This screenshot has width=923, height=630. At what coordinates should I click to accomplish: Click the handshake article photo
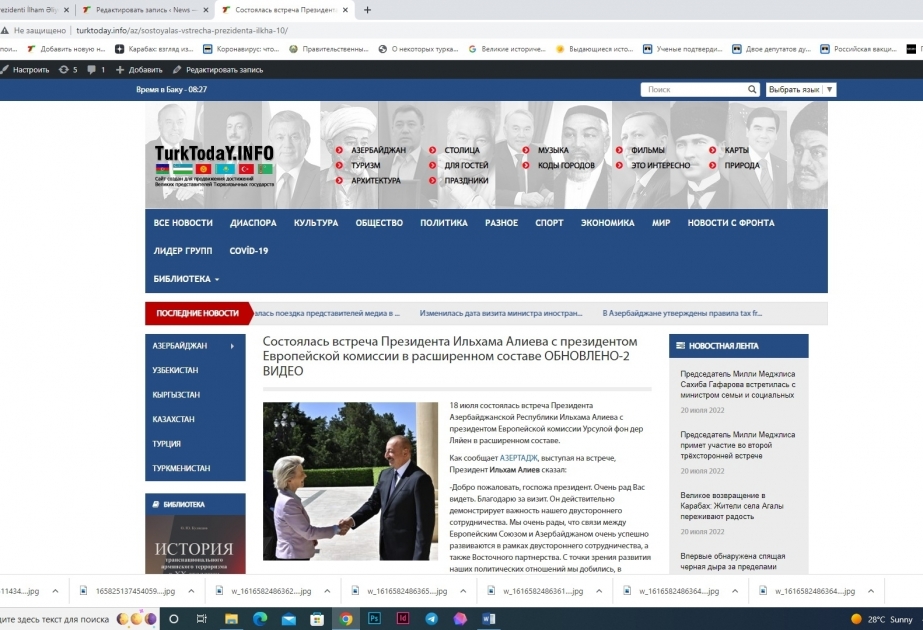[x=350, y=481]
